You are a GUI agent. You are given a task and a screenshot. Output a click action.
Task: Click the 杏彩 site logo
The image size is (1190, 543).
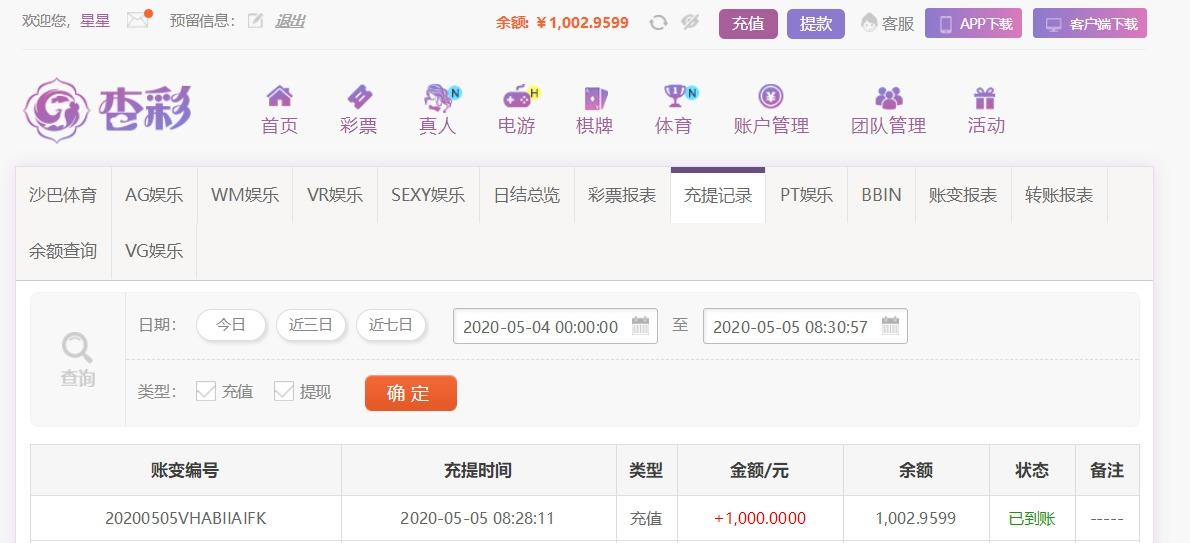pos(107,110)
